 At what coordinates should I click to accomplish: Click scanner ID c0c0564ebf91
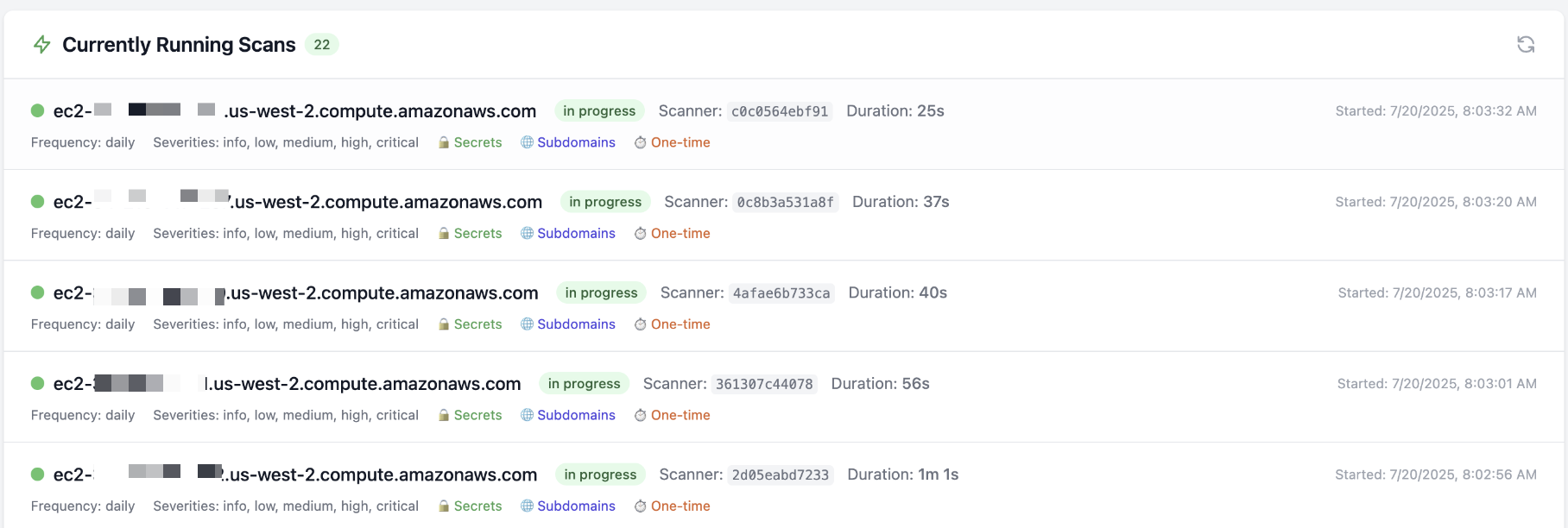pyautogui.click(x=780, y=111)
